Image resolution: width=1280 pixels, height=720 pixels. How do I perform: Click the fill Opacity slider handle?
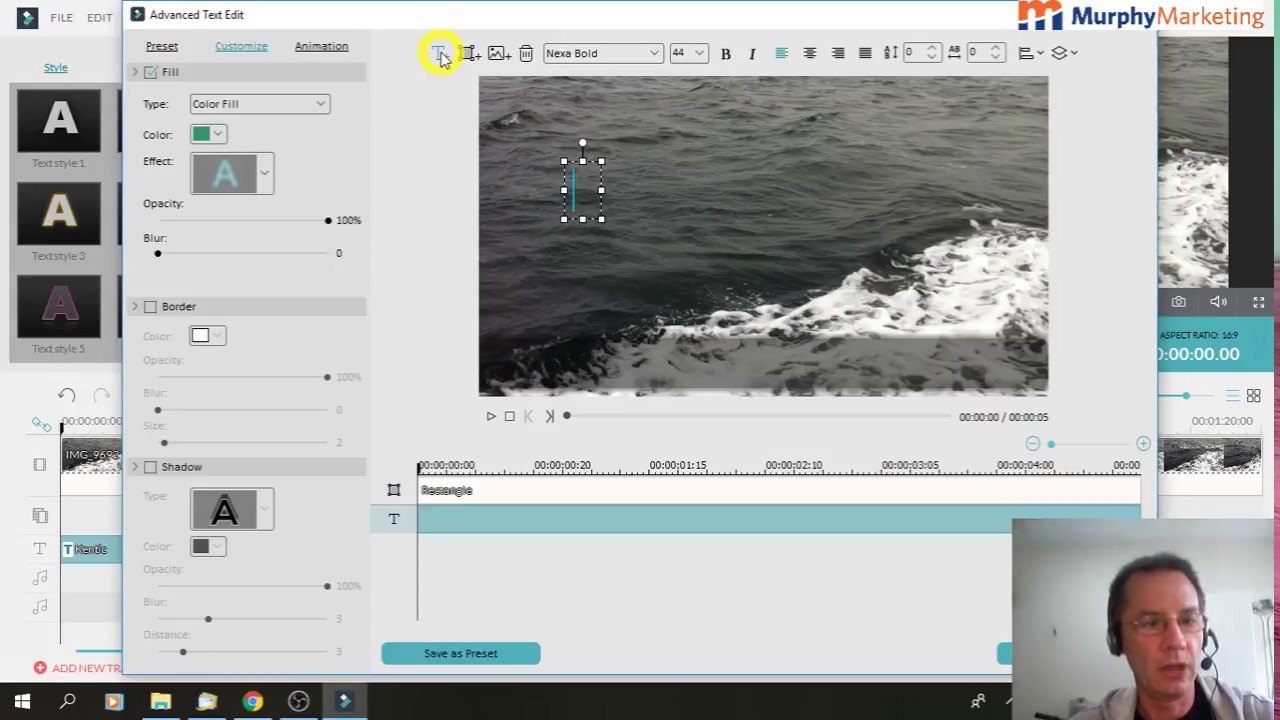(328, 220)
